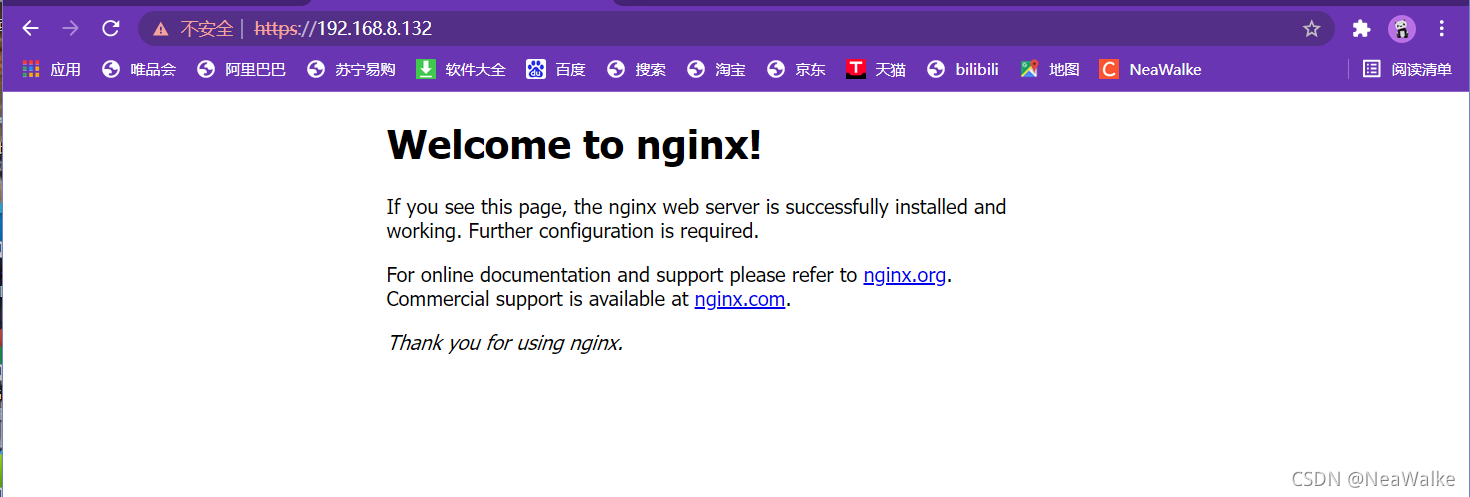Image resolution: width=1470 pixels, height=497 pixels.
Task: Open the 百度 bookmark
Action: click(x=556, y=69)
